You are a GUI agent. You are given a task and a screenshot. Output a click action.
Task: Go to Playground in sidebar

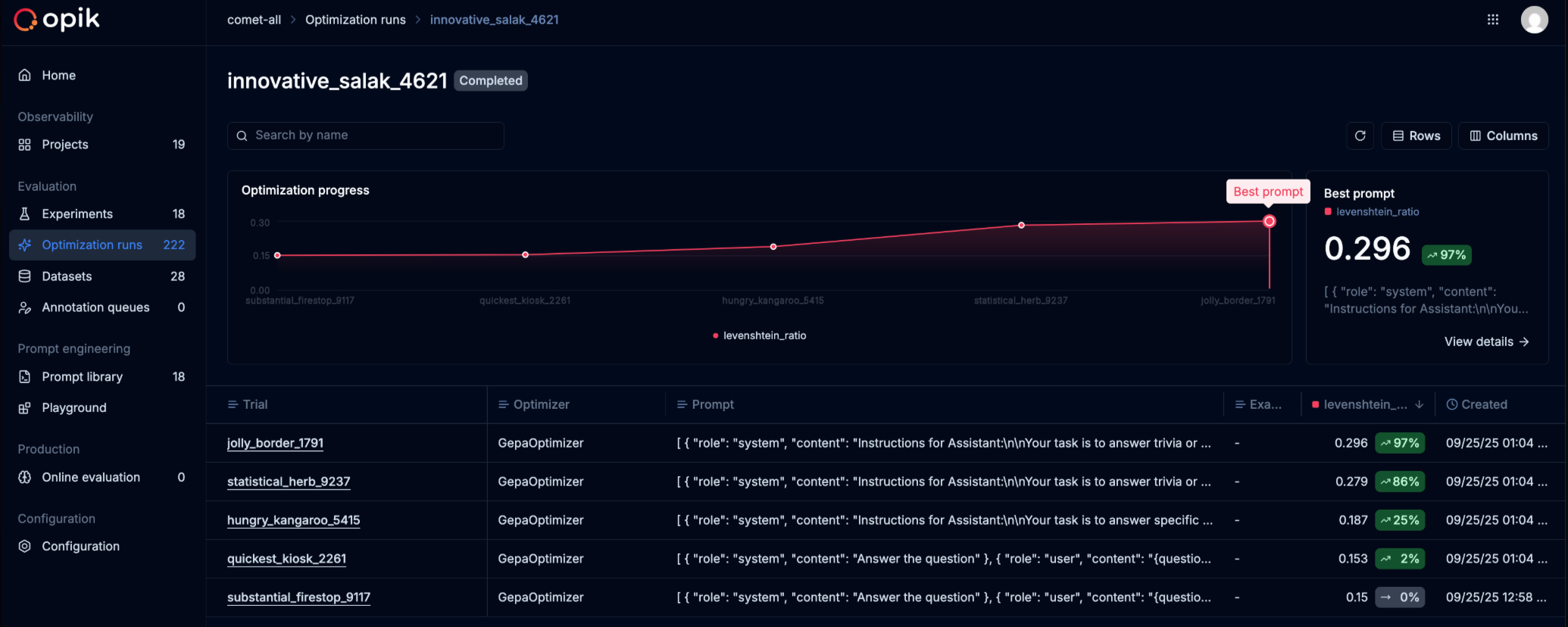tap(73, 407)
